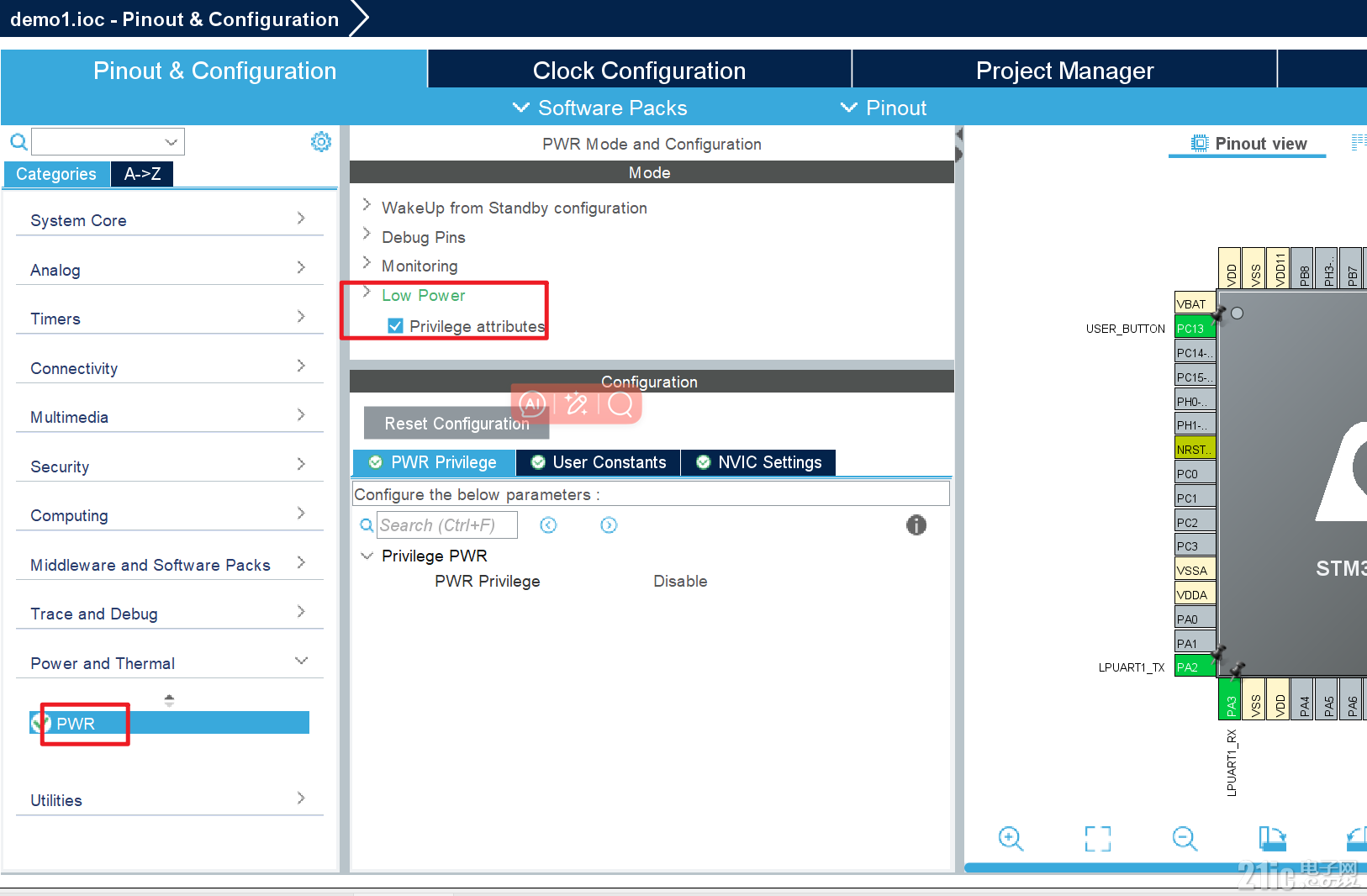Click the next search result arrow icon
The height and width of the screenshot is (896, 1367).
(609, 525)
